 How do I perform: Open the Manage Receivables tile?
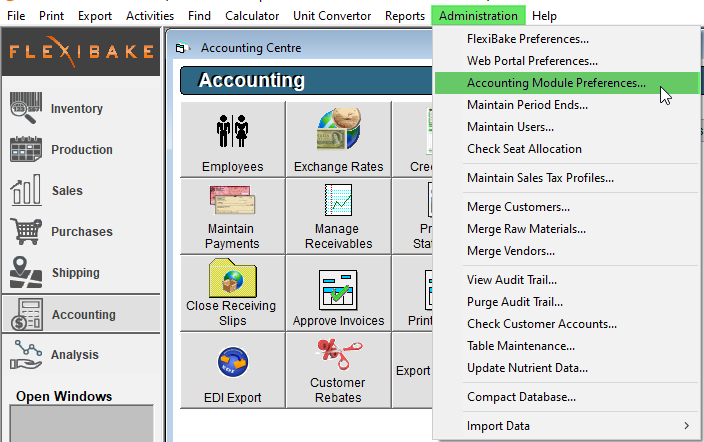coord(339,217)
